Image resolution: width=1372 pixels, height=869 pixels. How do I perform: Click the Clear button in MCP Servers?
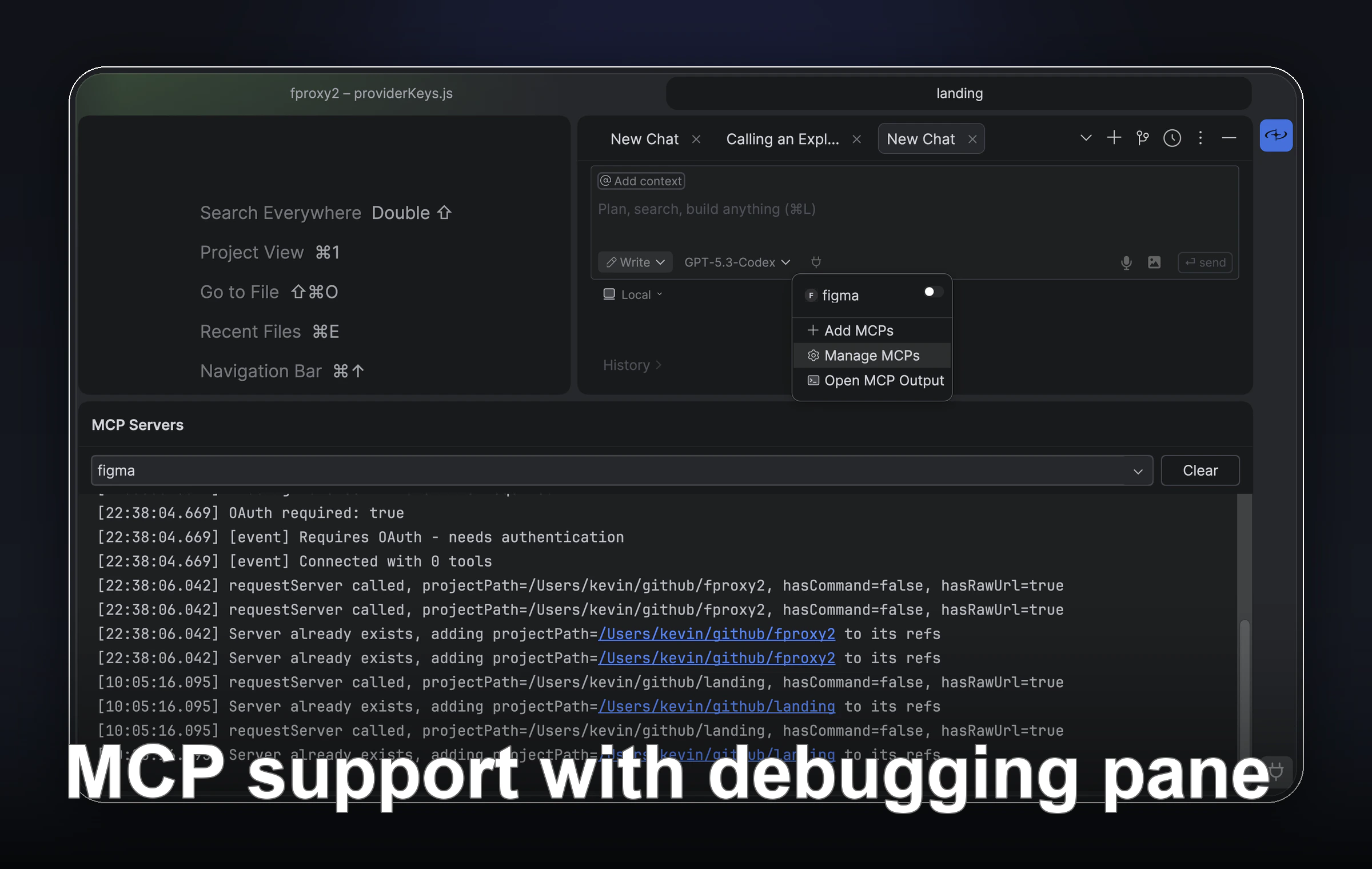coord(1200,471)
